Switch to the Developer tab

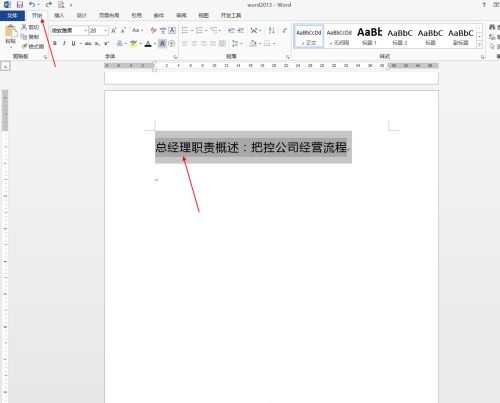(x=231, y=15)
